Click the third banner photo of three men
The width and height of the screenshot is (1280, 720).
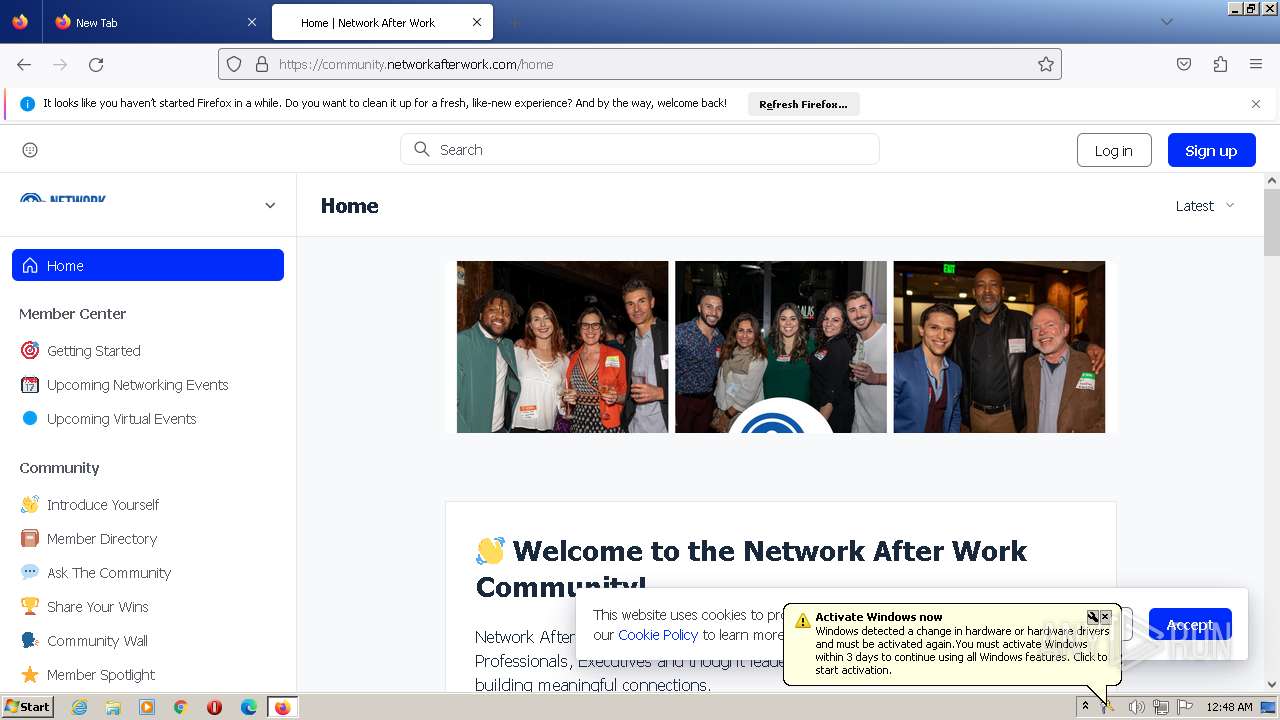point(999,347)
